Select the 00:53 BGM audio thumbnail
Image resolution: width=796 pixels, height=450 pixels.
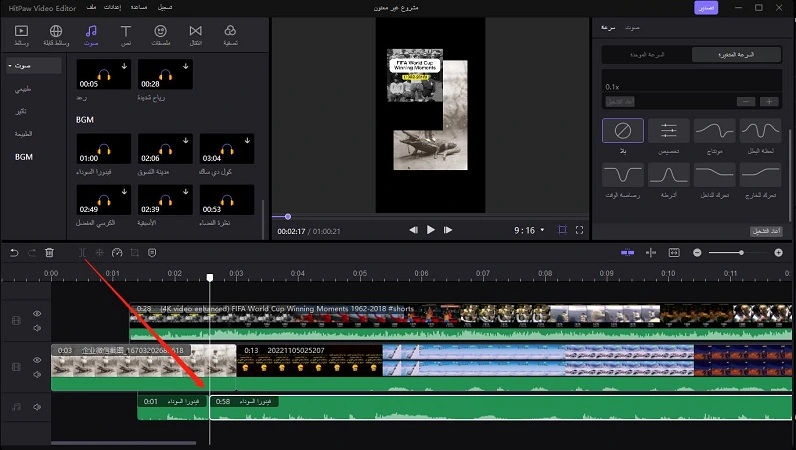tap(227, 200)
